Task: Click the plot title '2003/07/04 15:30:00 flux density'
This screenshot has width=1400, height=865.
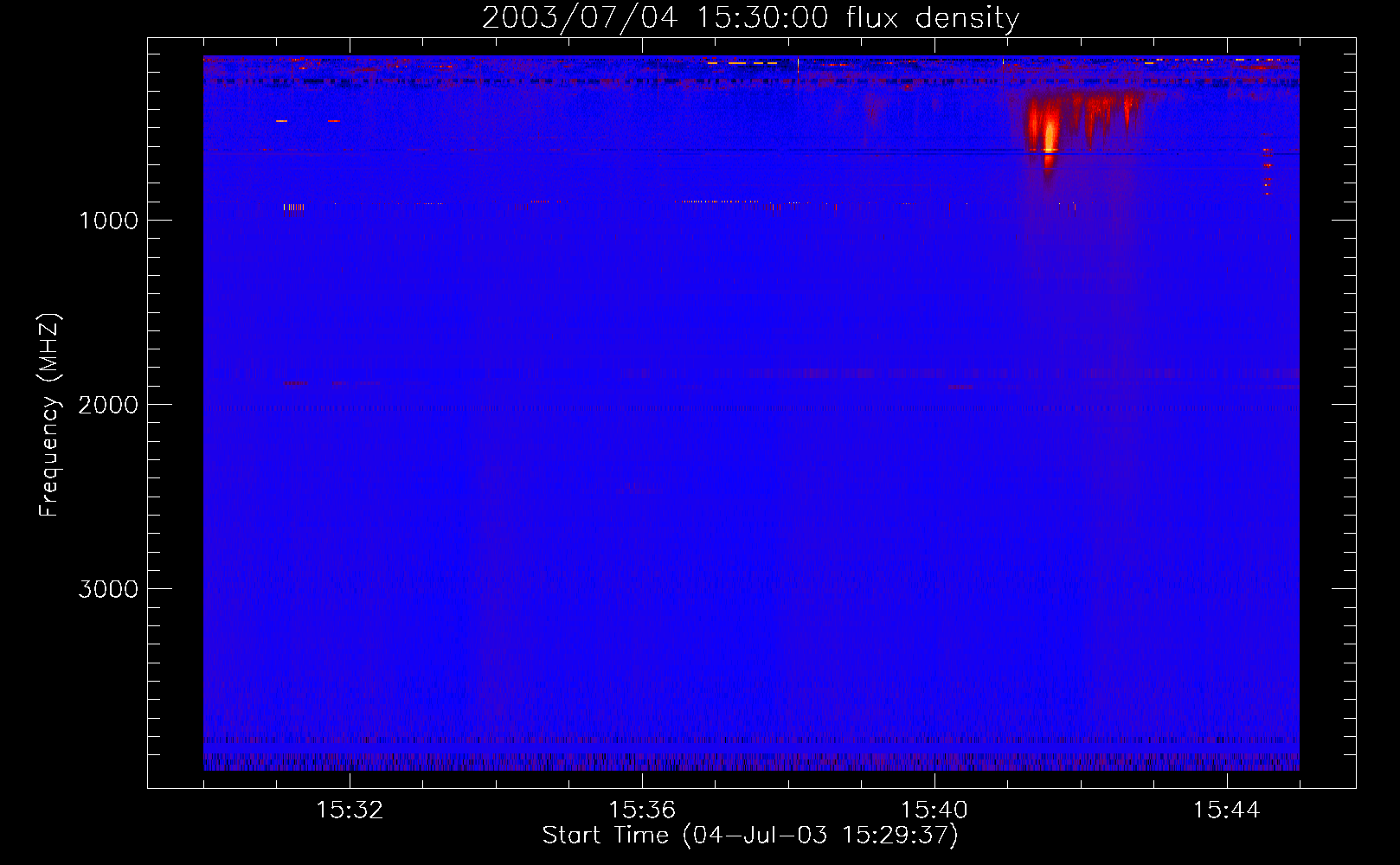Action: point(750,18)
